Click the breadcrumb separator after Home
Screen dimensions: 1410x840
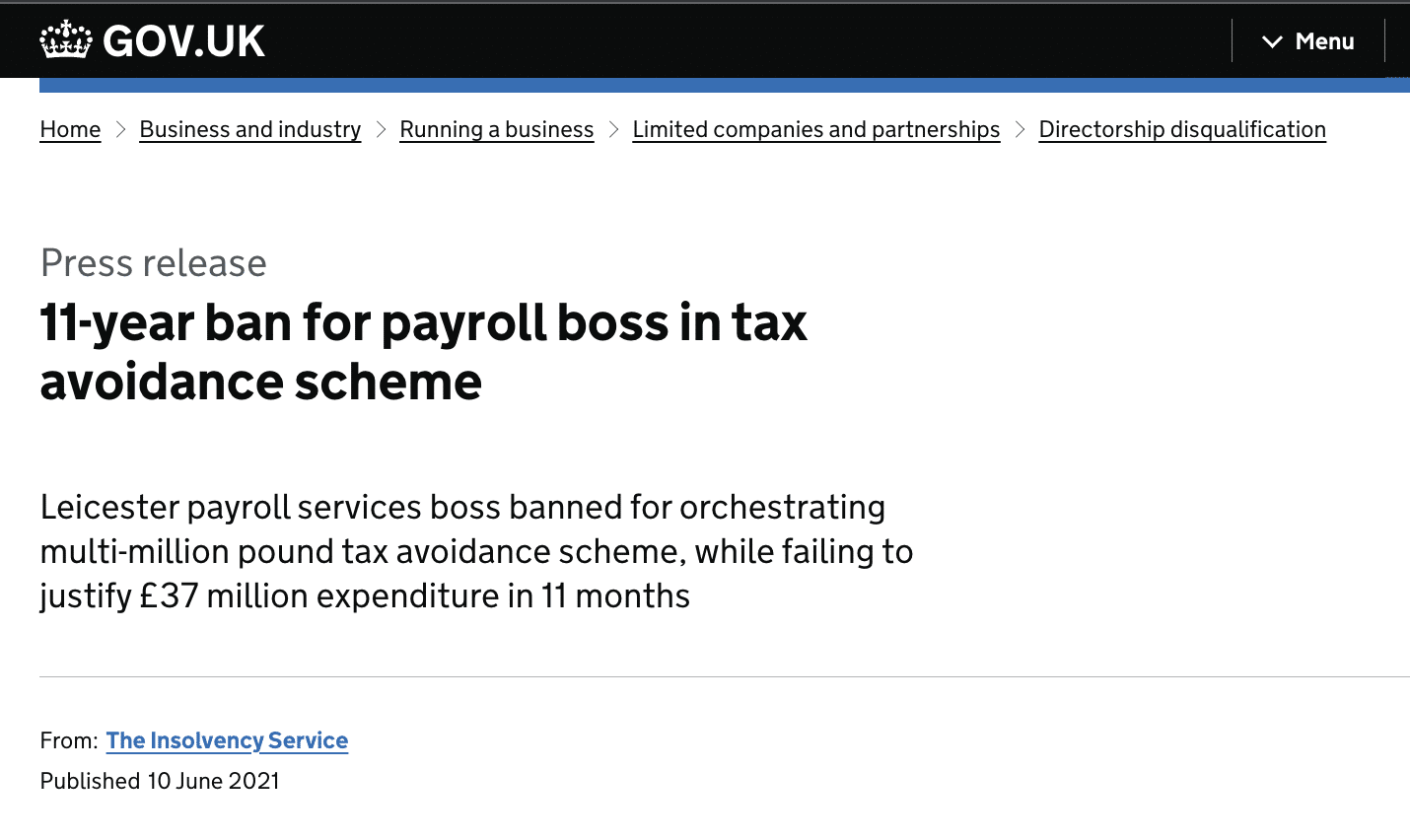[120, 129]
